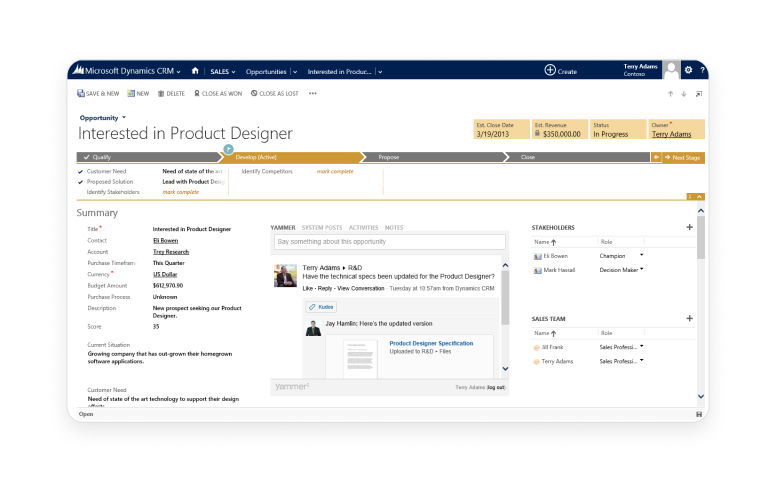Expand Interested in Produc... dropdown arrow
Screen dimensions: 776x482
(380, 72)
